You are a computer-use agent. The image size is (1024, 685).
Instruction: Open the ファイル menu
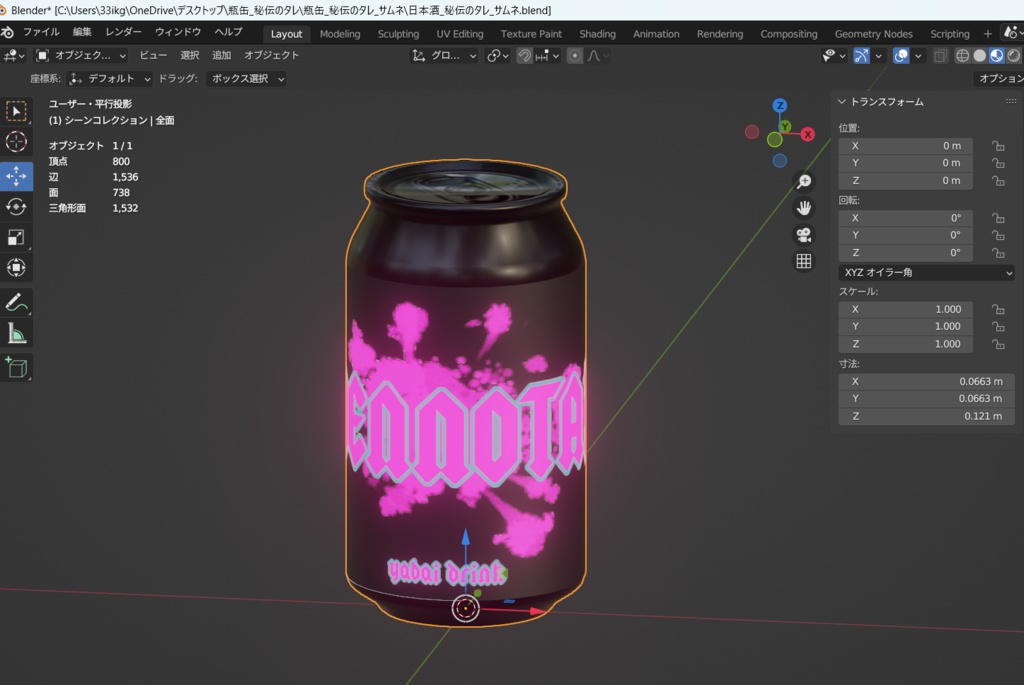(x=41, y=32)
